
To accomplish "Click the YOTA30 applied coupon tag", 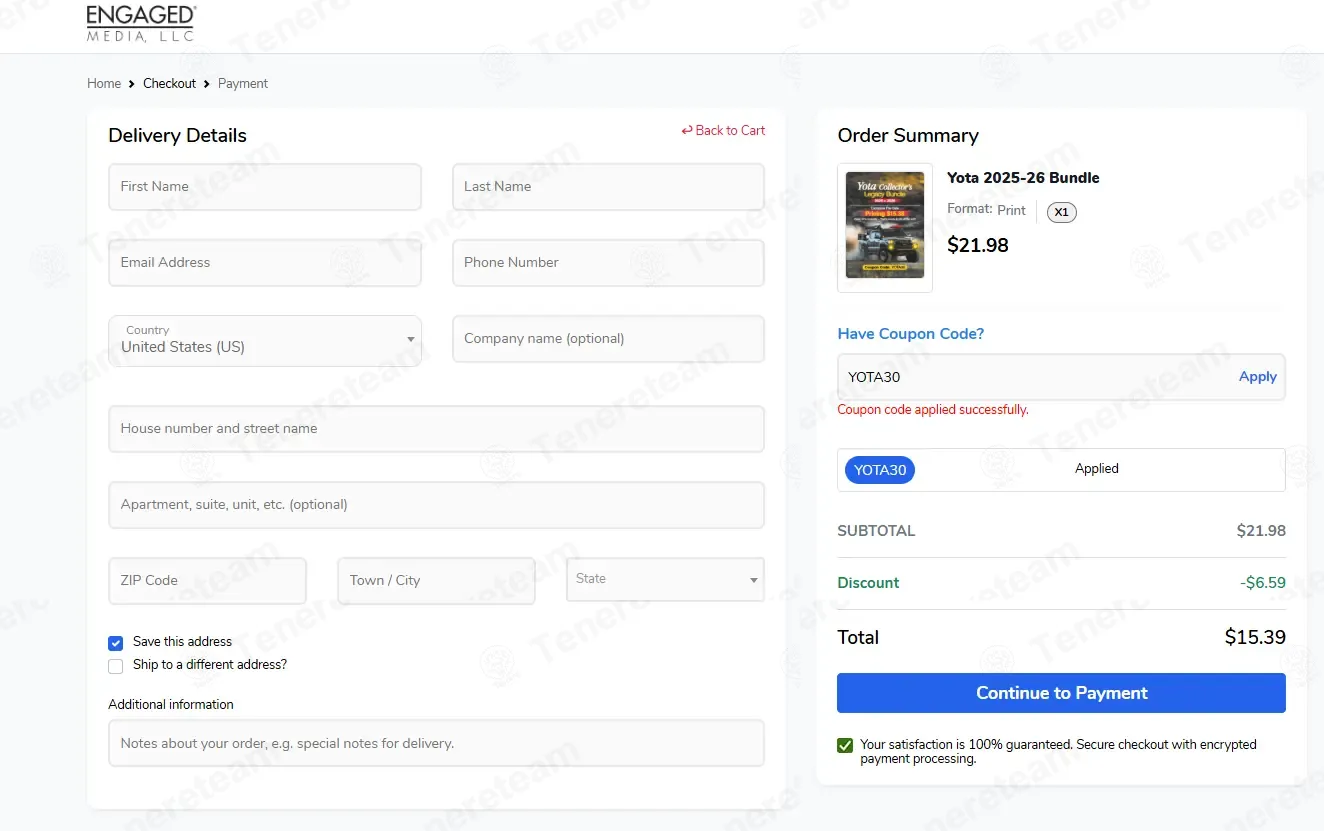I will click(880, 470).
